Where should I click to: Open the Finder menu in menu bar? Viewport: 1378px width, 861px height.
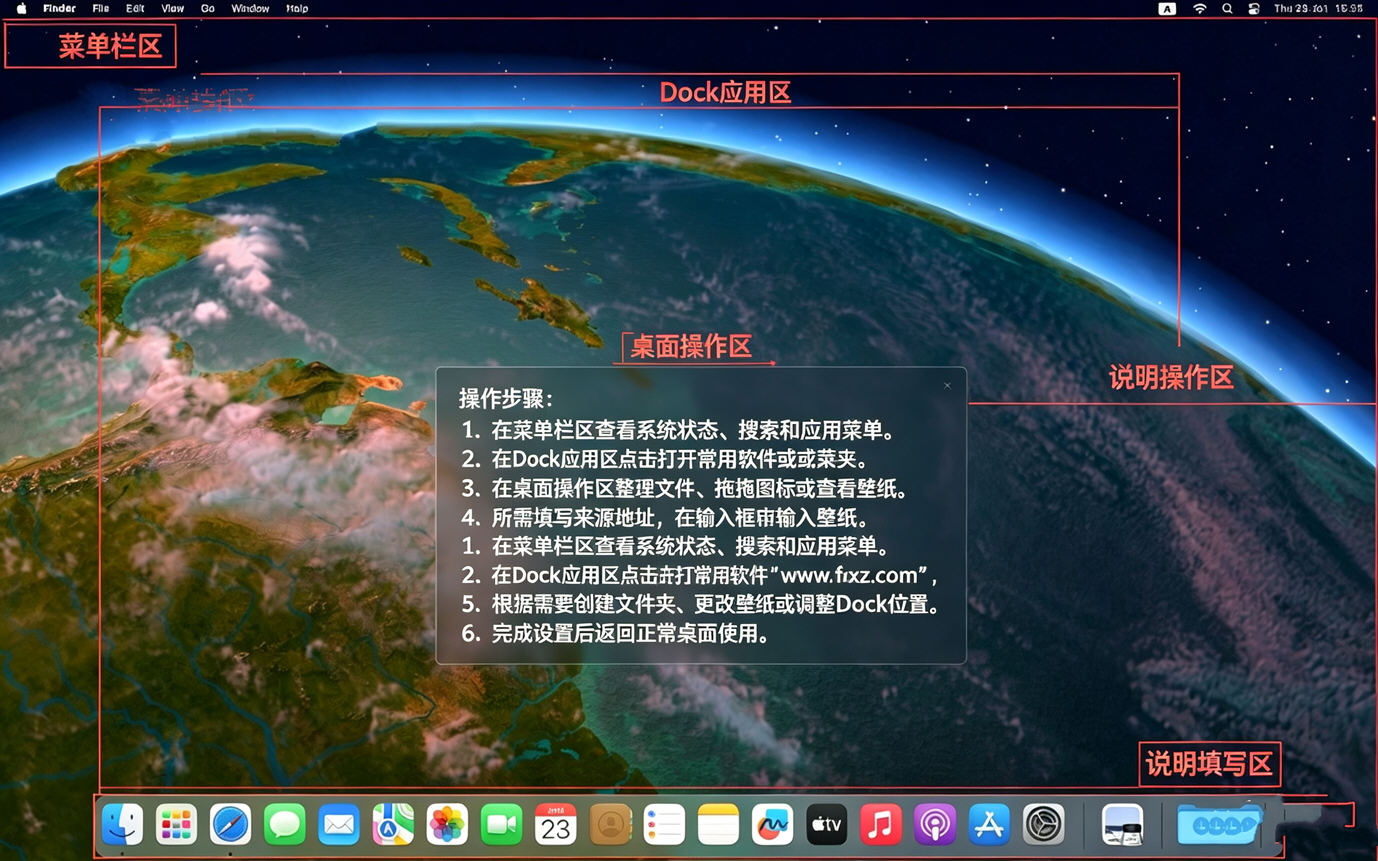(x=59, y=8)
